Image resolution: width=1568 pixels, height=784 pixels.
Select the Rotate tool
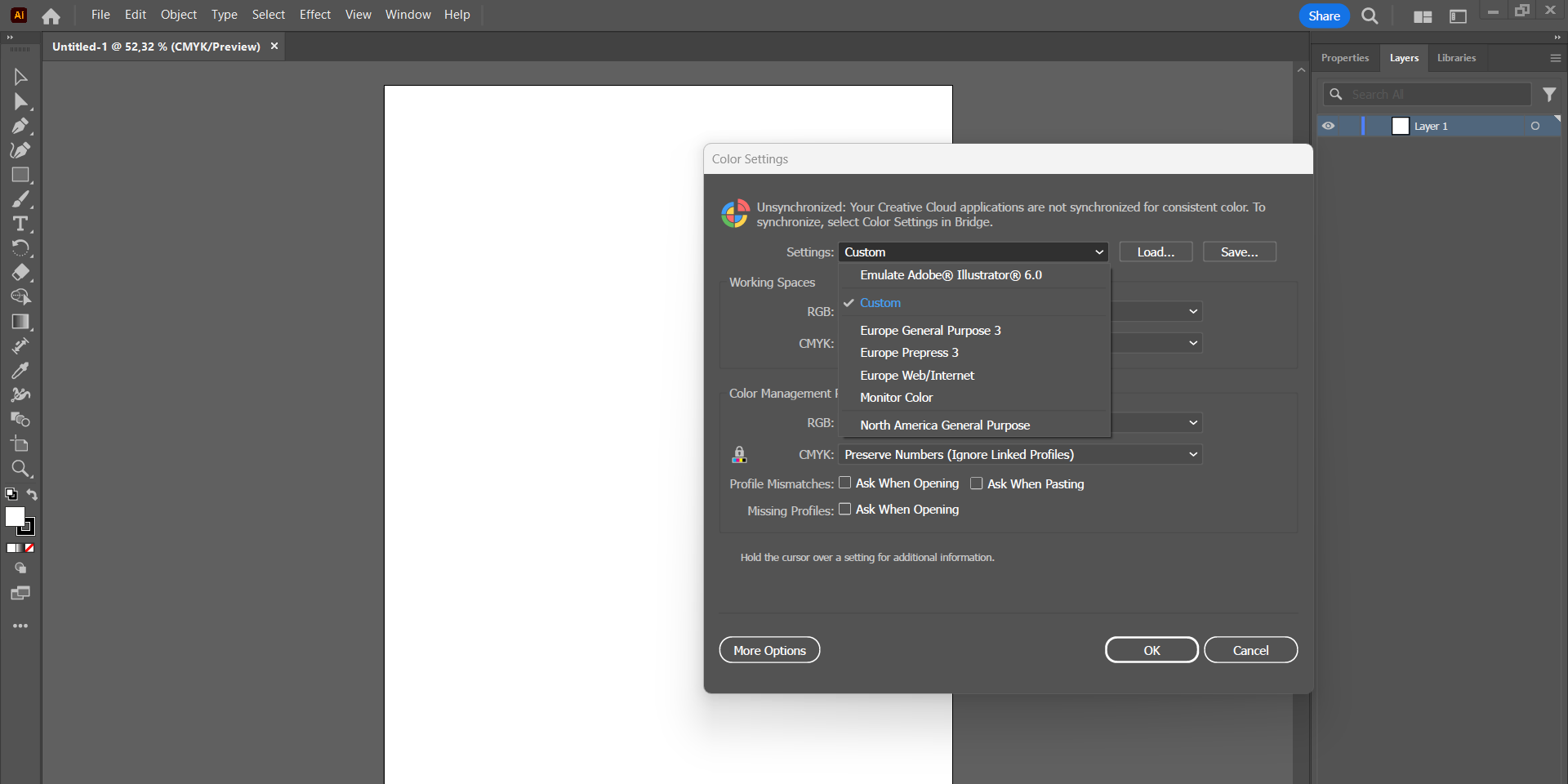click(x=20, y=248)
